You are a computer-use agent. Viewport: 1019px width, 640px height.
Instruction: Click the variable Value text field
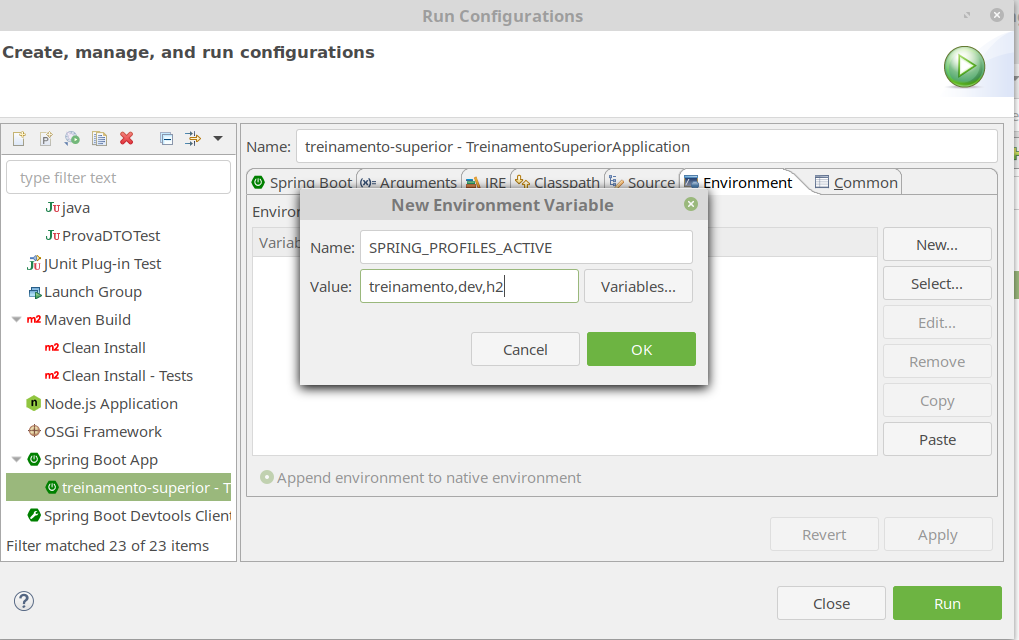(x=469, y=286)
